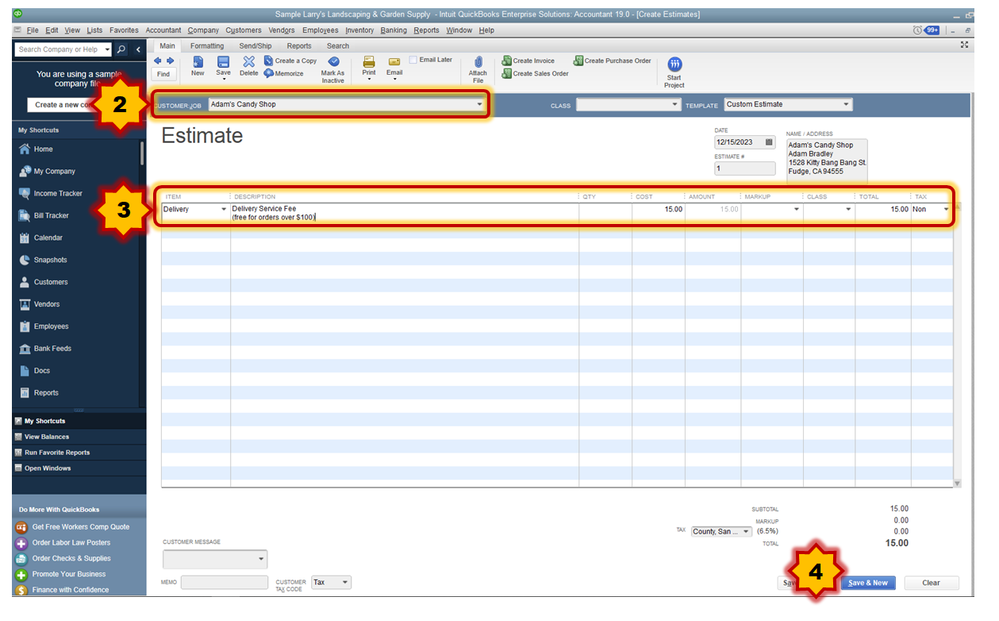Open the Inventory menu
The width and height of the screenshot is (999, 621).
(359, 30)
